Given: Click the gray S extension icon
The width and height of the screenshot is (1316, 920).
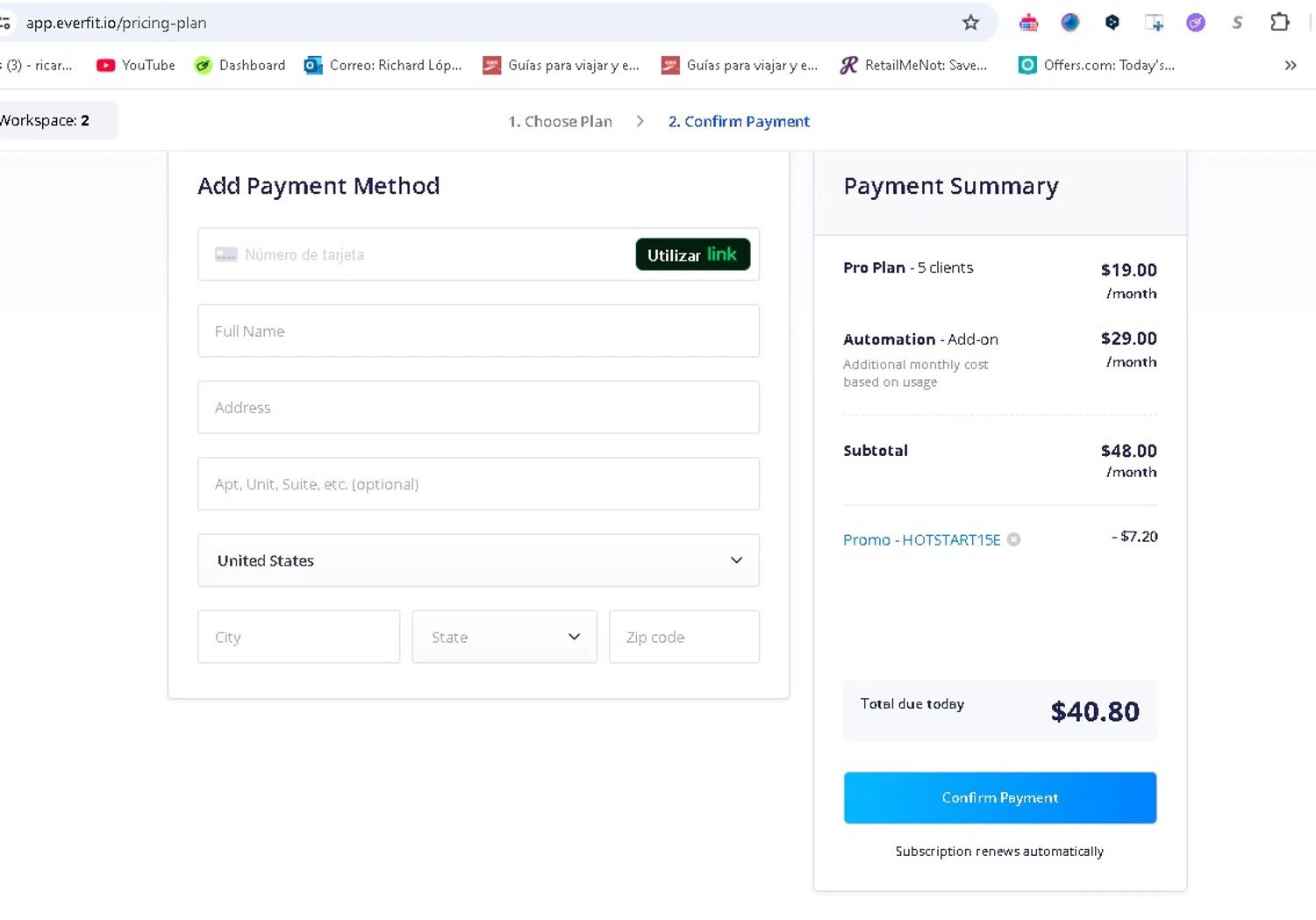Looking at the screenshot, I should tap(1237, 23).
